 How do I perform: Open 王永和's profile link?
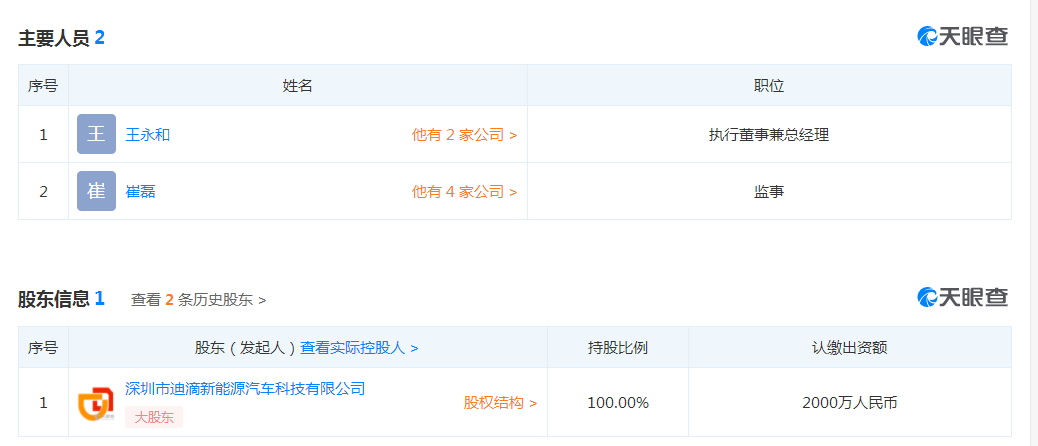[148, 135]
